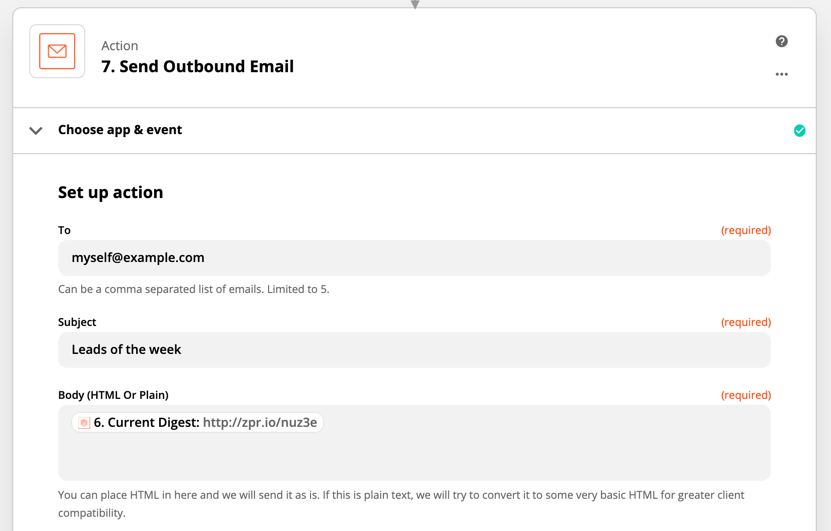Expand the Choose app & event section header

tap(414, 130)
